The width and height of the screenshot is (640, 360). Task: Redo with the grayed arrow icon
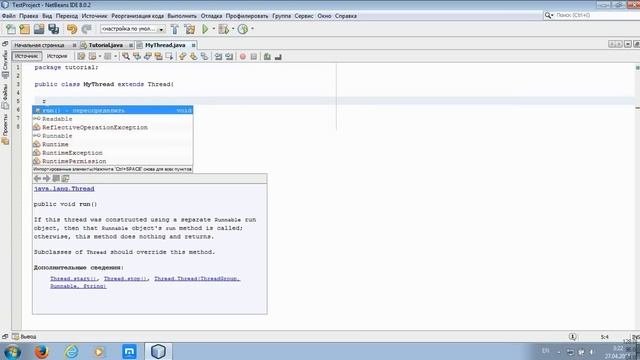tap(87, 29)
